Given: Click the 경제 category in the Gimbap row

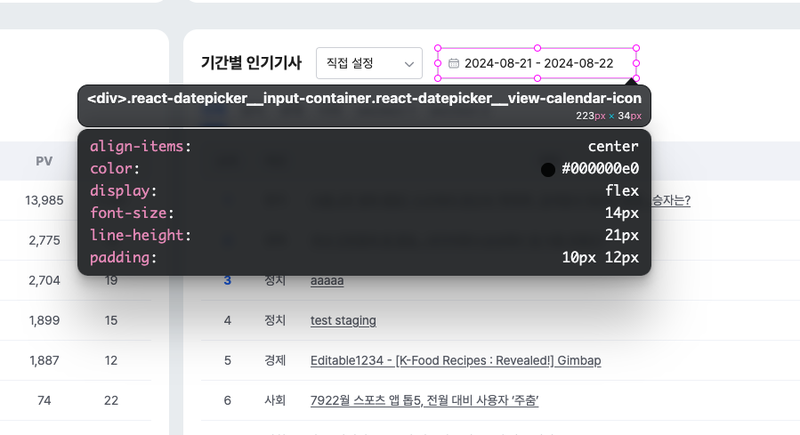Looking at the screenshot, I should [275, 361].
